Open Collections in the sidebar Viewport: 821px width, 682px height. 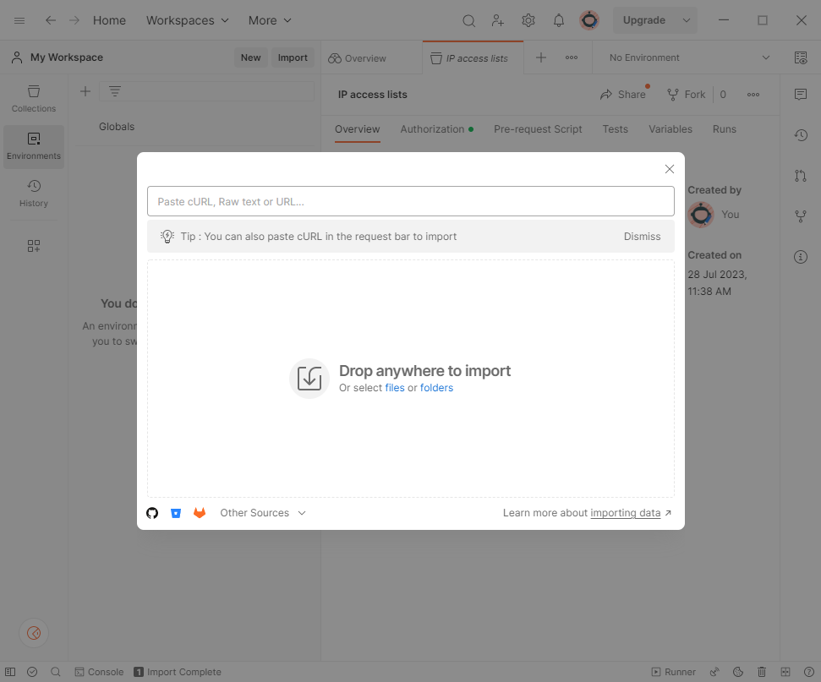[34, 98]
